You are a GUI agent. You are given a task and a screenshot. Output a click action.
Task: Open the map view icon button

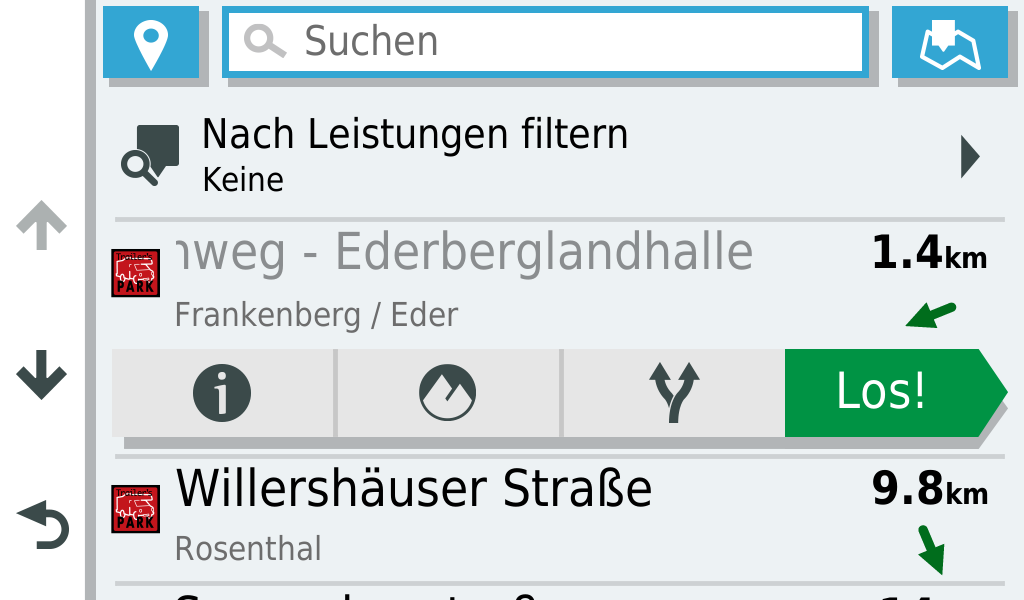pos(949,43)
